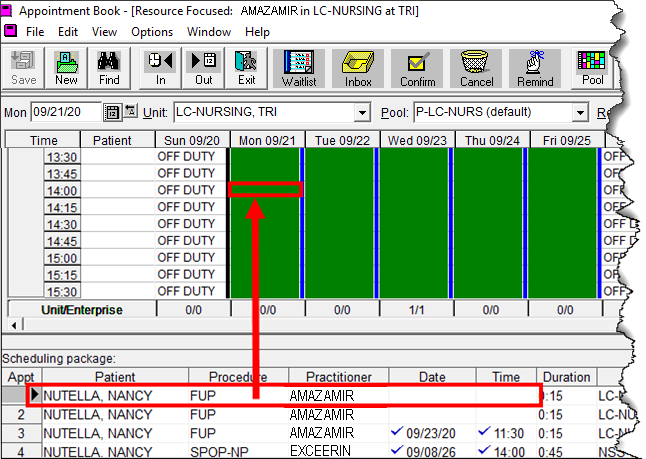Open the Waitlist toolbar icon
Image resolution: width=646 pixels, height=459 pixels.
coord(299,68)
